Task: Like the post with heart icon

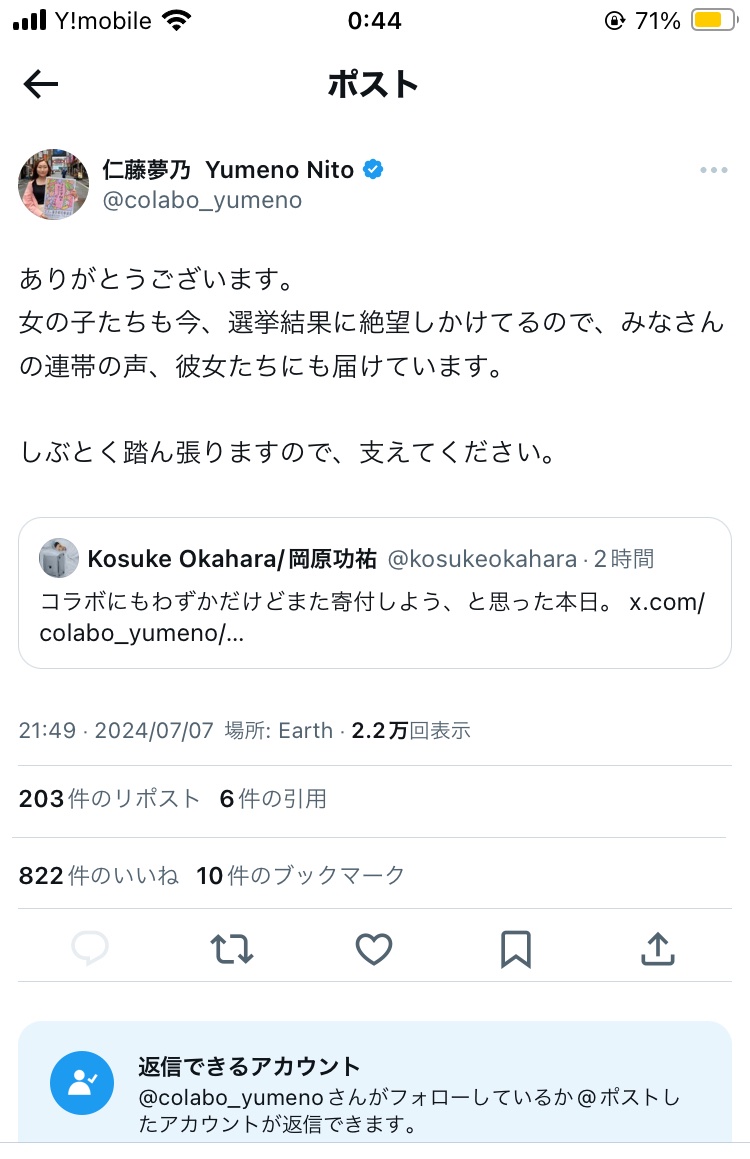Action: [374, 948]
